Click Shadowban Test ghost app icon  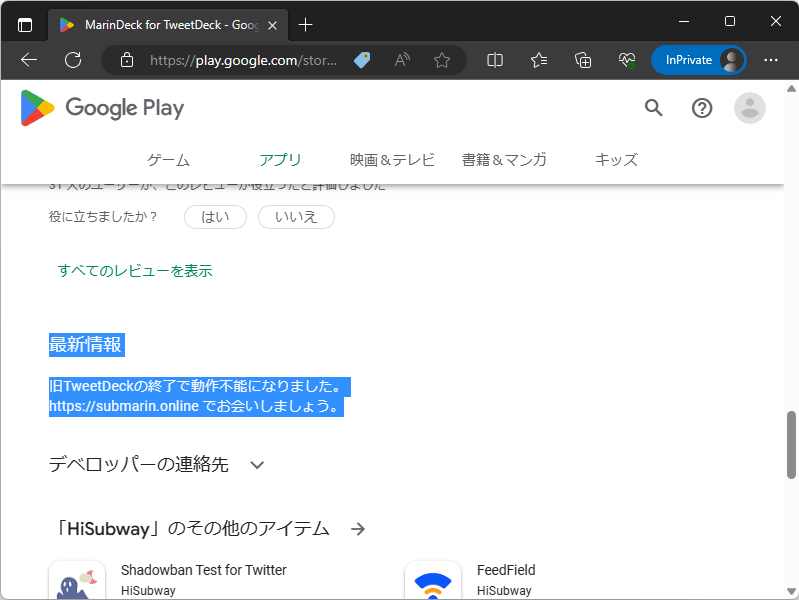coord(77,581)
